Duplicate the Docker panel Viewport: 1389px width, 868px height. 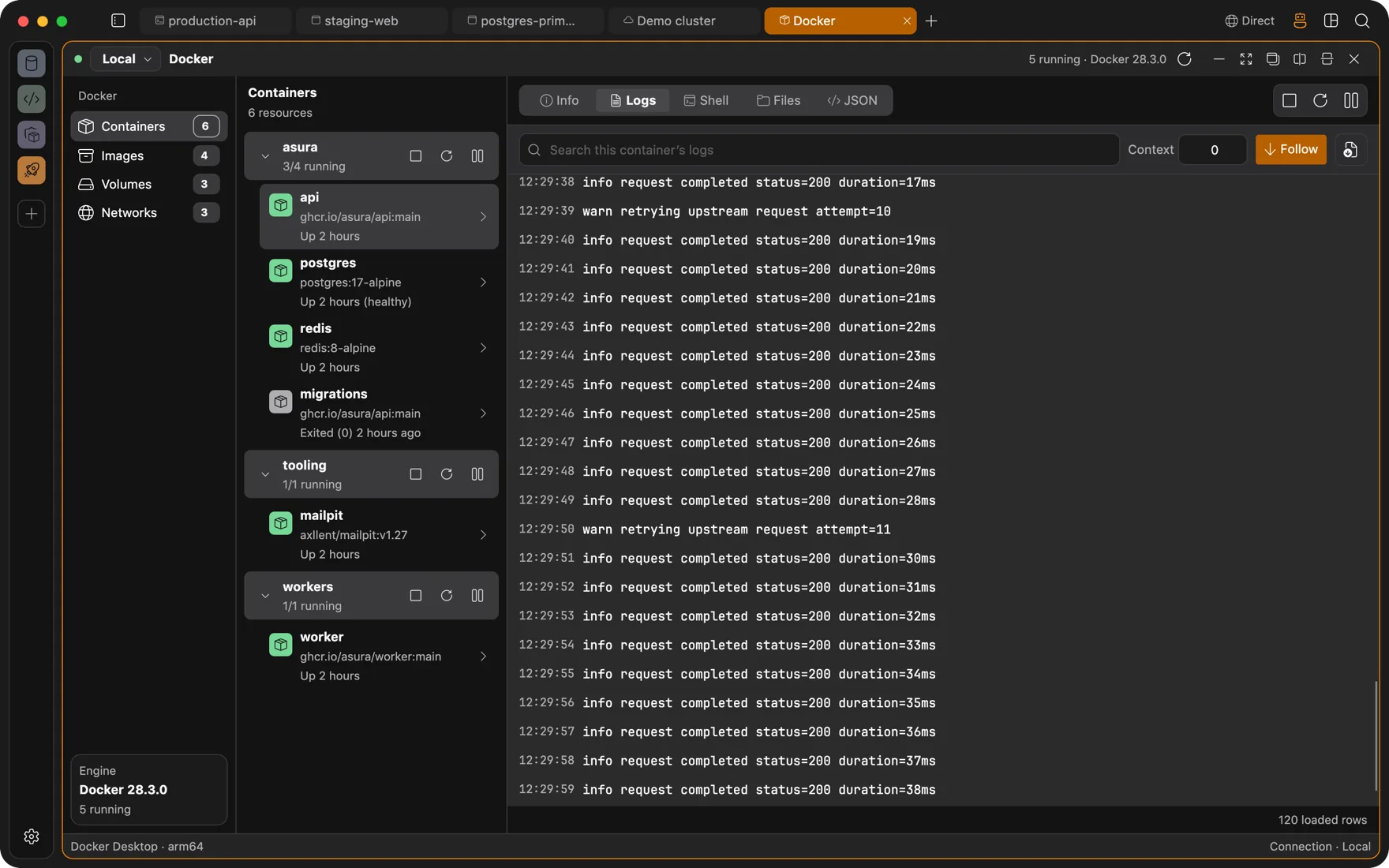click(1273, 59)
